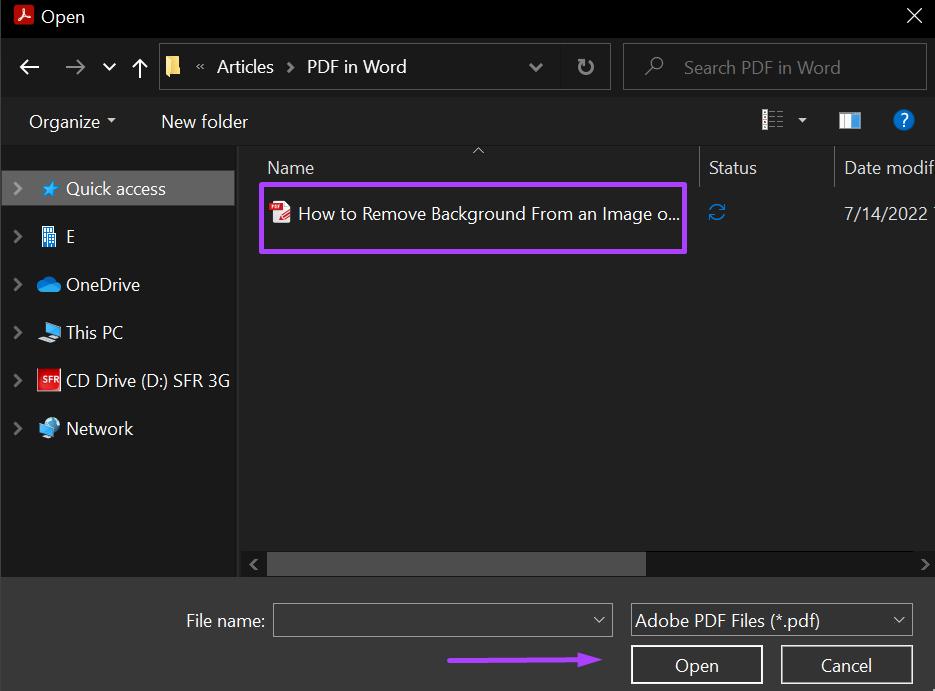Open the address bar path dropdown
935x691 pixels.
[536, 67]
